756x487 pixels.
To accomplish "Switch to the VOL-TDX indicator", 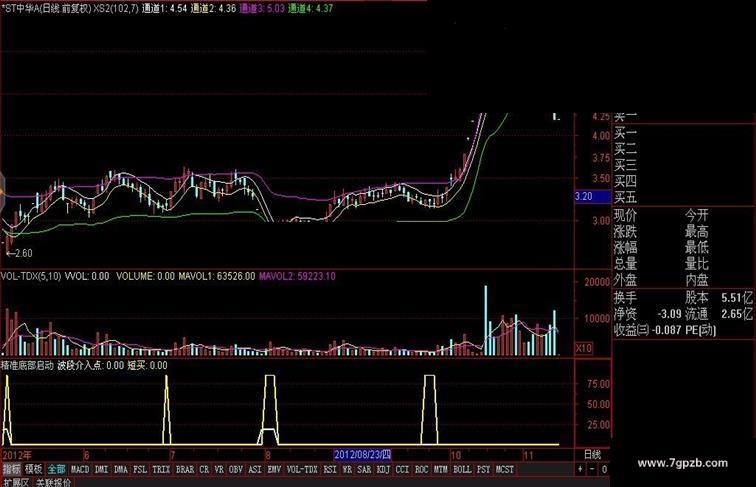I will [302, 469].
